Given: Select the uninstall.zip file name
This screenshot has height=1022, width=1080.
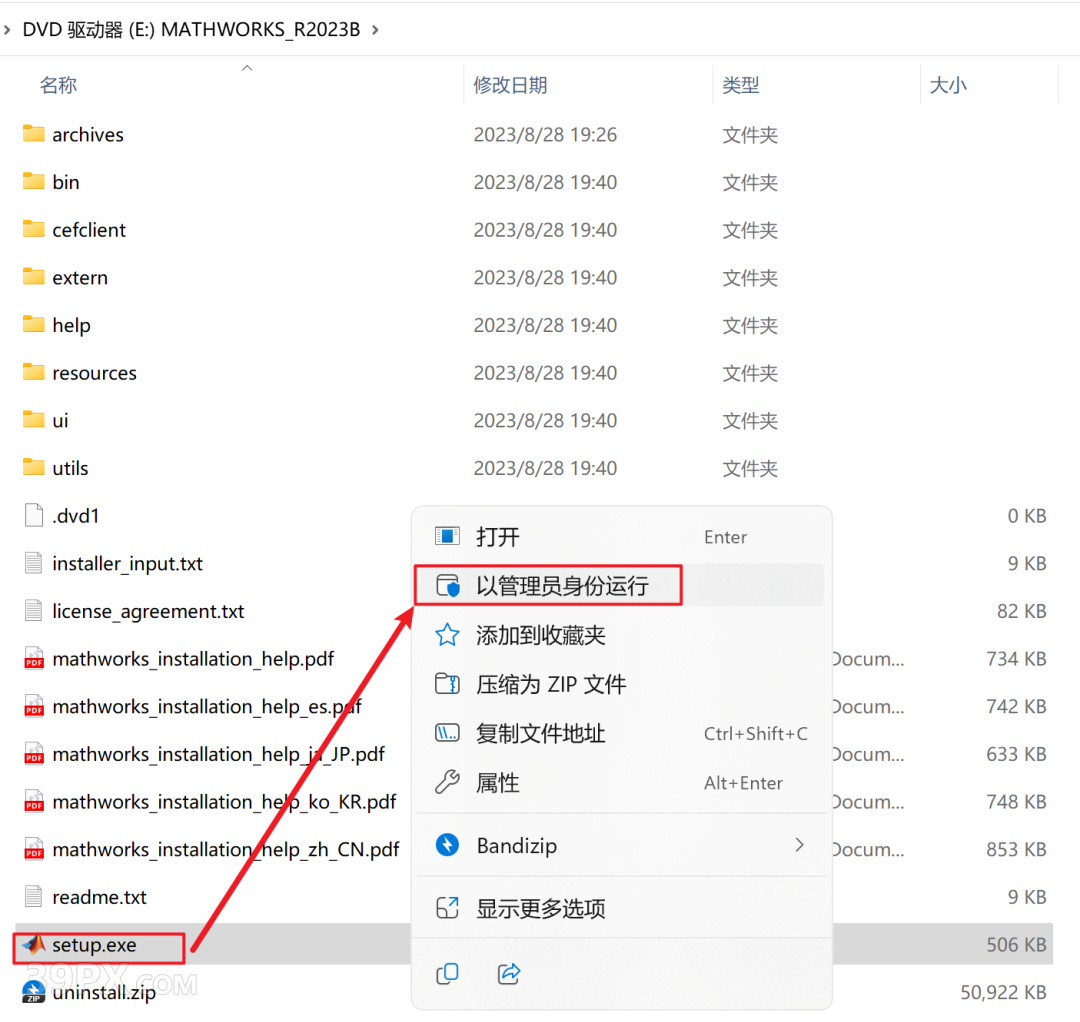Looking at the screenshot, I should tap(104, 992).
